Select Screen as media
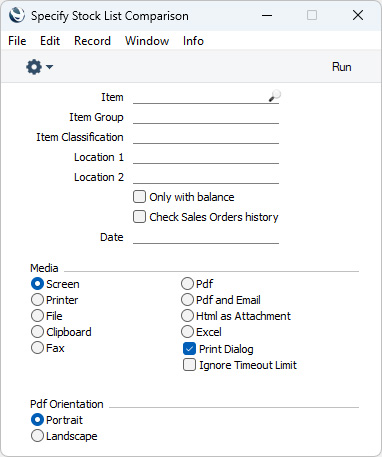This screenshot has width=382, height=457. click(37, 284)
